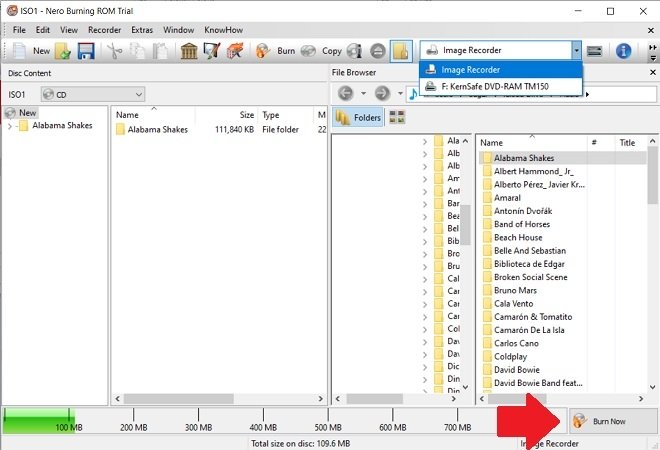
Task: Open the Window menu
Action: click(178, 30)
